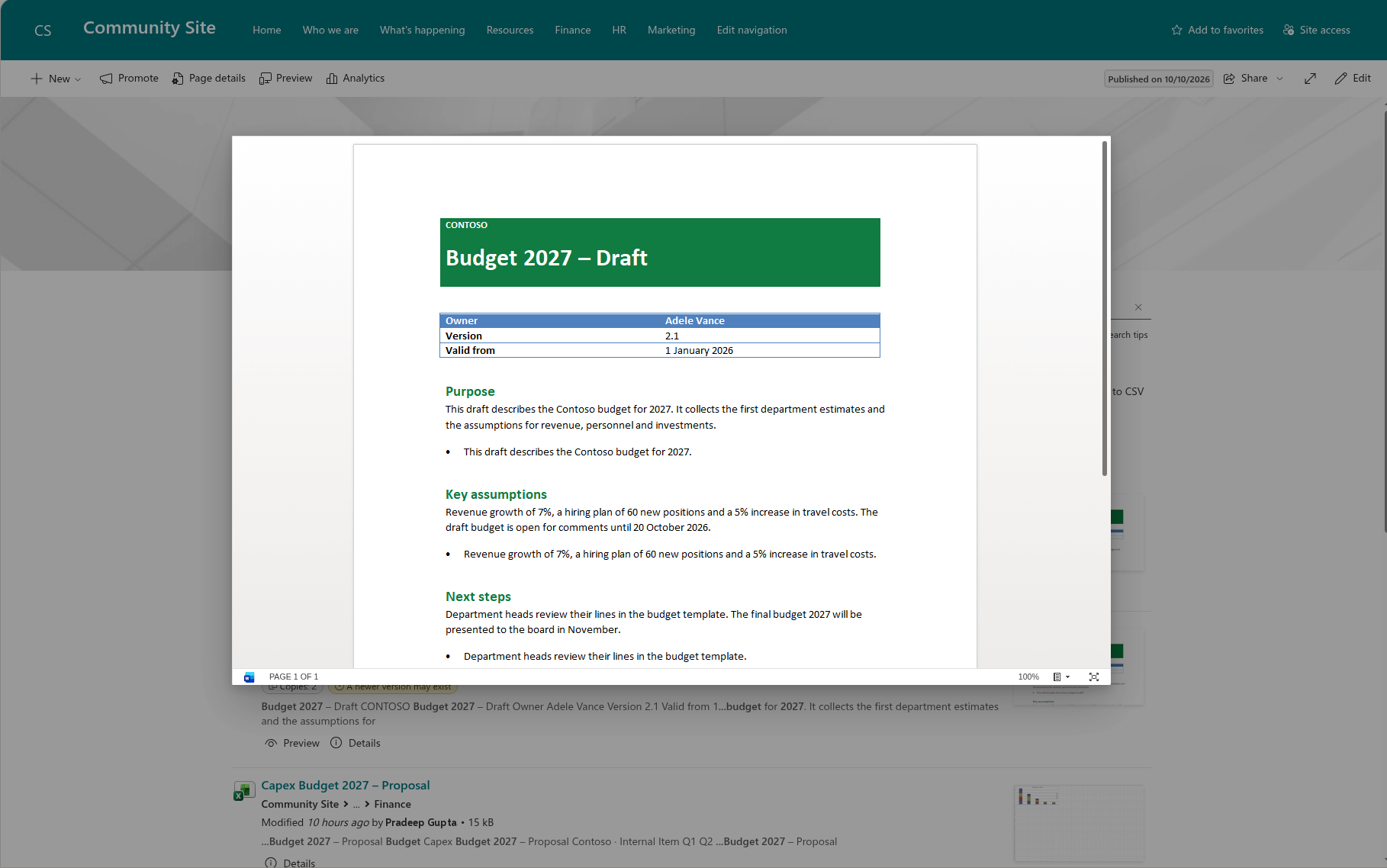The image size is (1387, 868).
Task: Open the Who we are menu item
Action: click(x=330, y=30)
